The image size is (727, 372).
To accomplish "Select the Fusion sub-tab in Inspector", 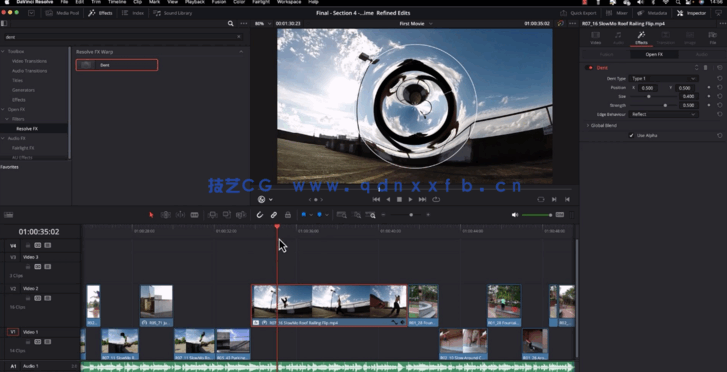I will (606, 54).
